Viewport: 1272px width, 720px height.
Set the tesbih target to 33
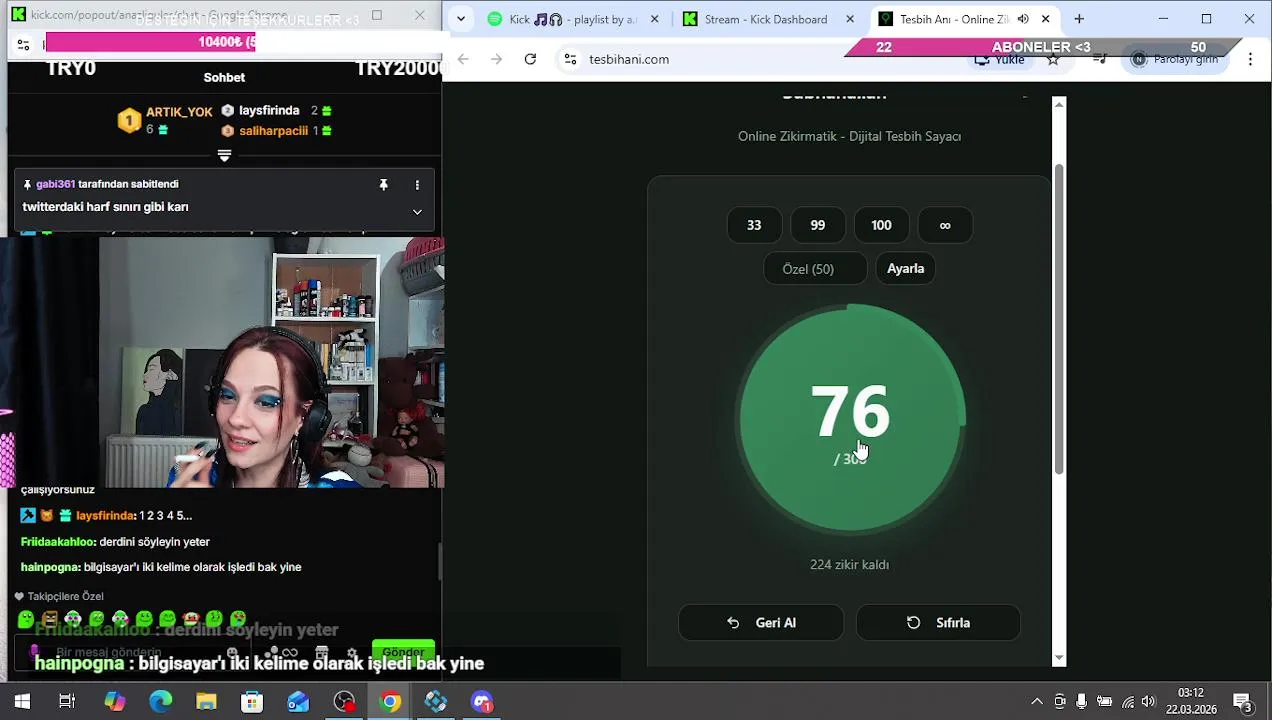(754, 225)
